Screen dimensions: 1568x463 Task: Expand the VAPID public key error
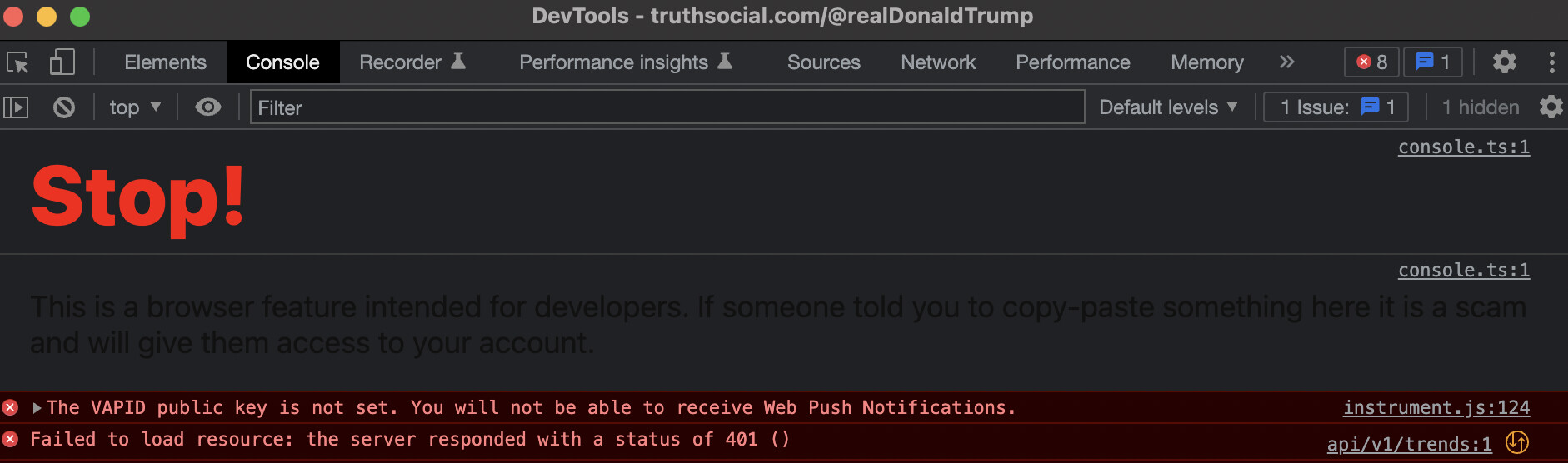[x=37, y=408]
